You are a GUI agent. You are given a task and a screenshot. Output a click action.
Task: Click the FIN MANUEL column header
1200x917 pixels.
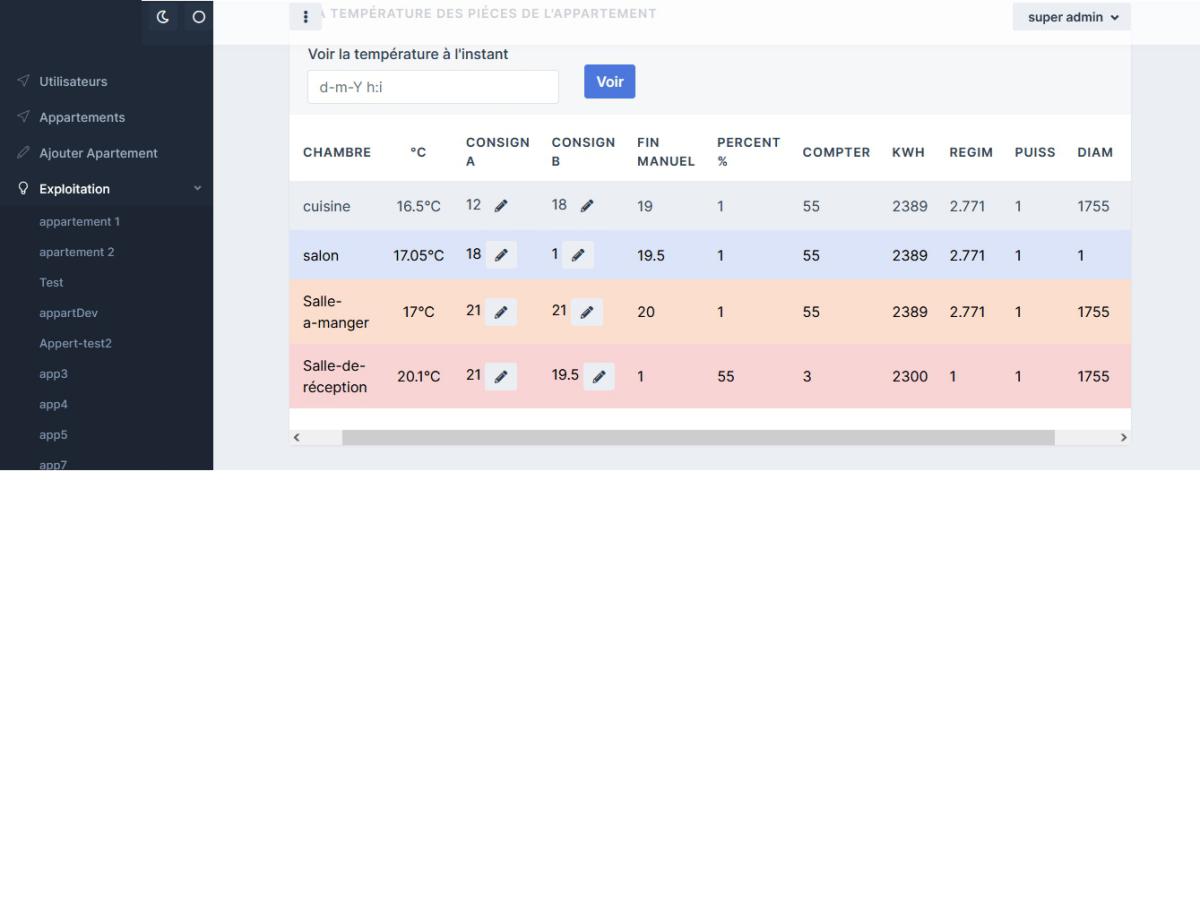[666, 152]
